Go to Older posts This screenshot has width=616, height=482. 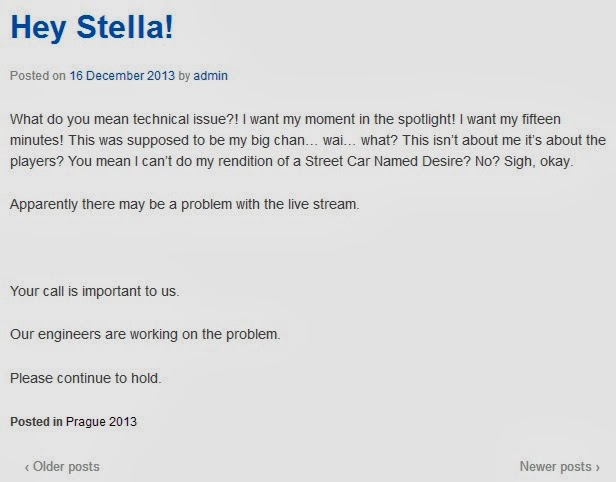pyautogui.click(x=62, y=467)
